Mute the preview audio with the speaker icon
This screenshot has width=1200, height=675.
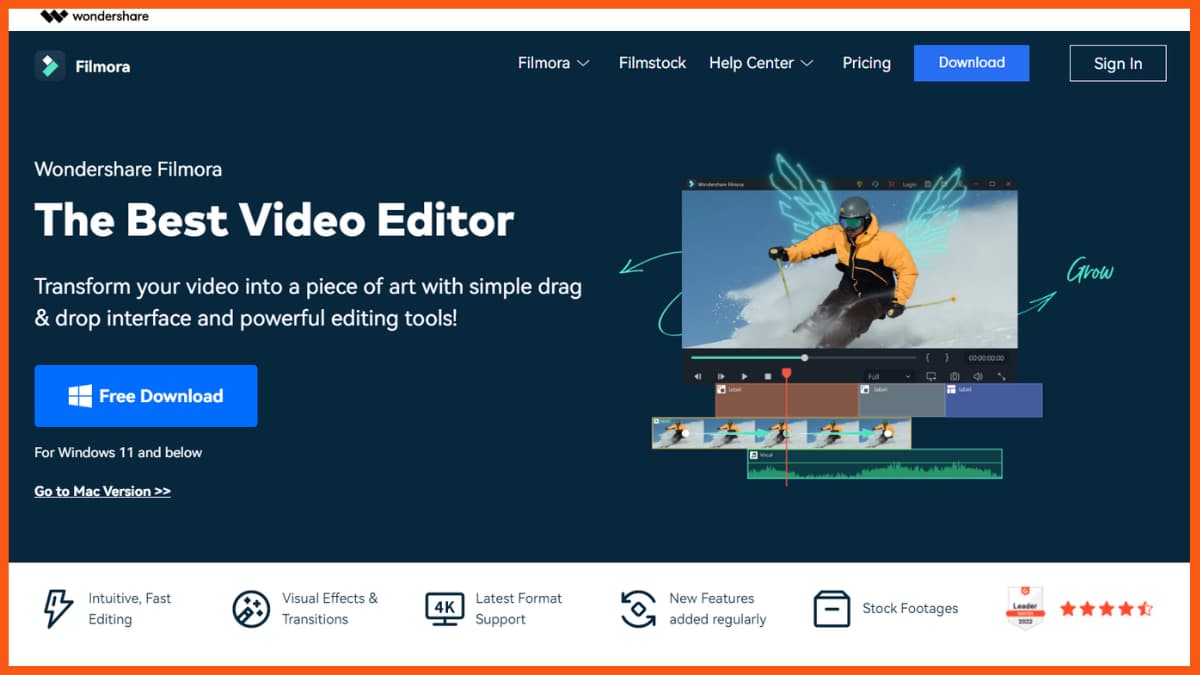pos(980,375)
